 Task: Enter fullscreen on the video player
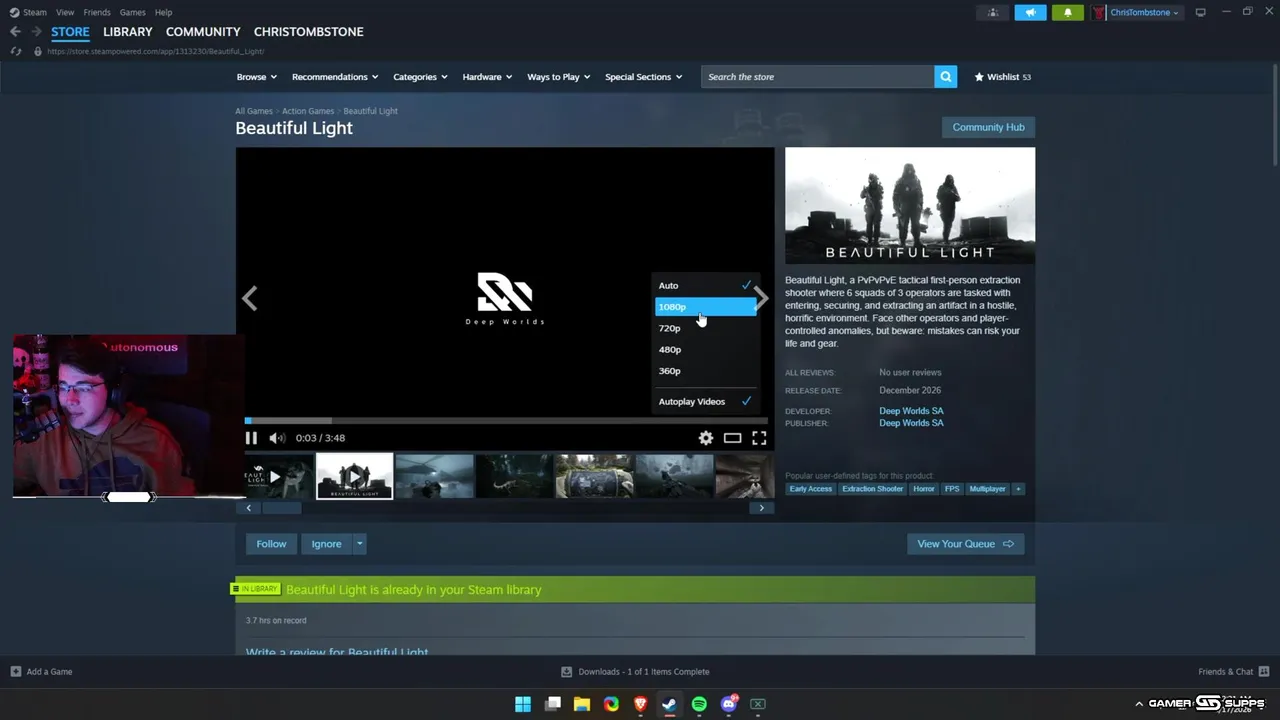[759, 438]
